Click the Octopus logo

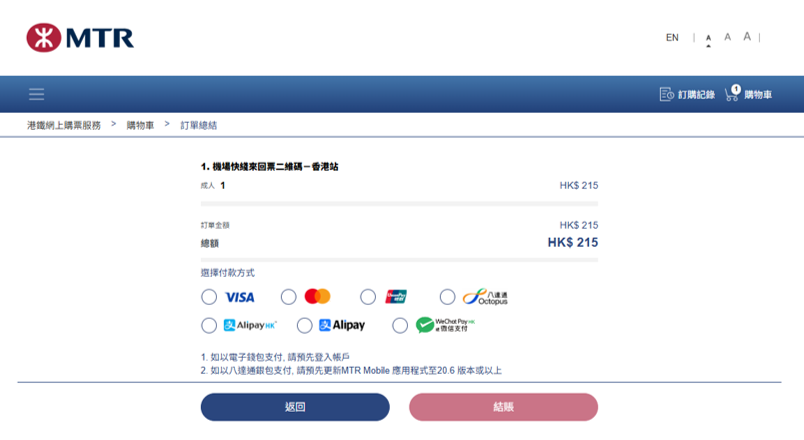485,297
